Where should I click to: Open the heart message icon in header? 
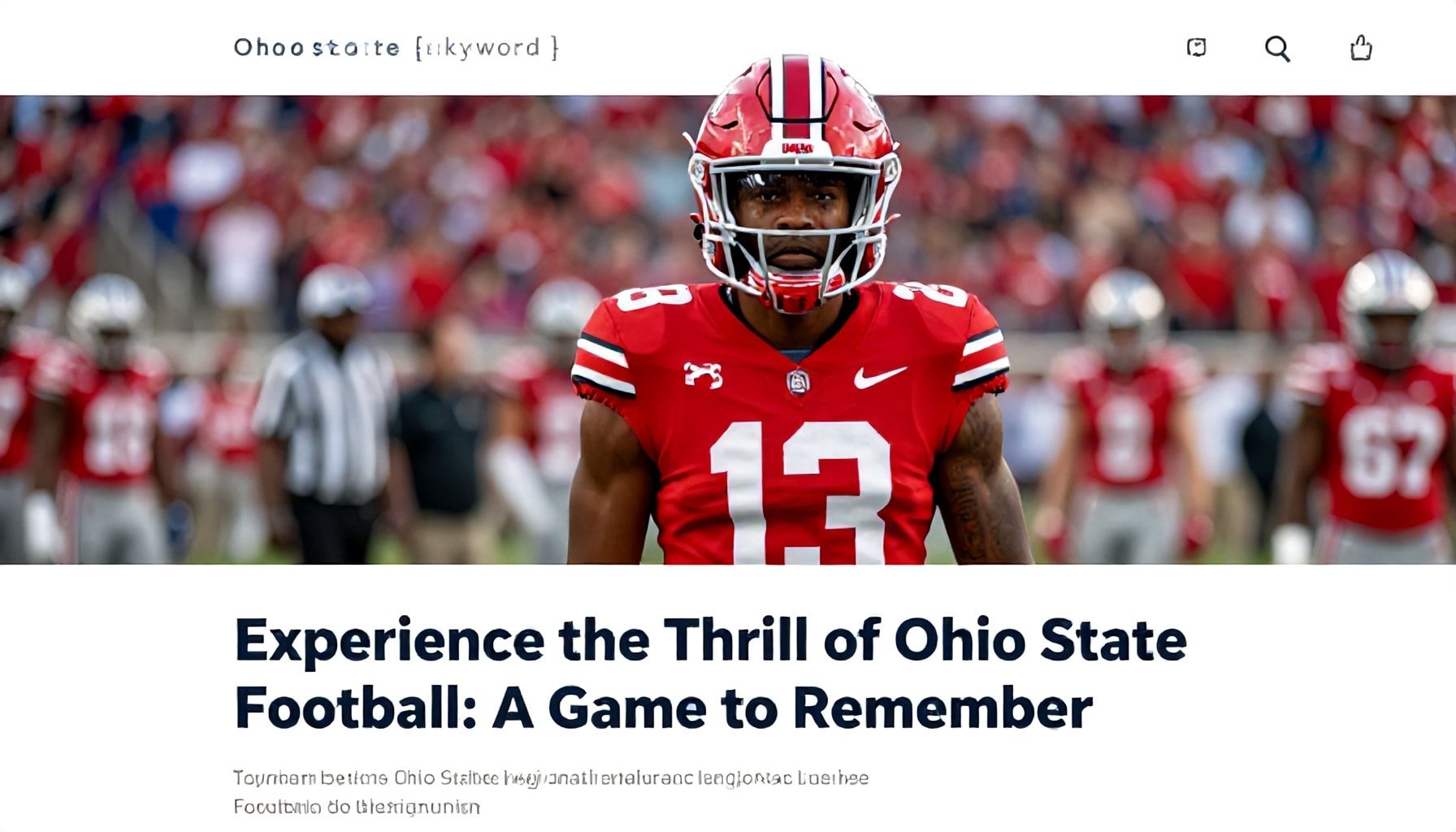click(x=1196, y=48)
